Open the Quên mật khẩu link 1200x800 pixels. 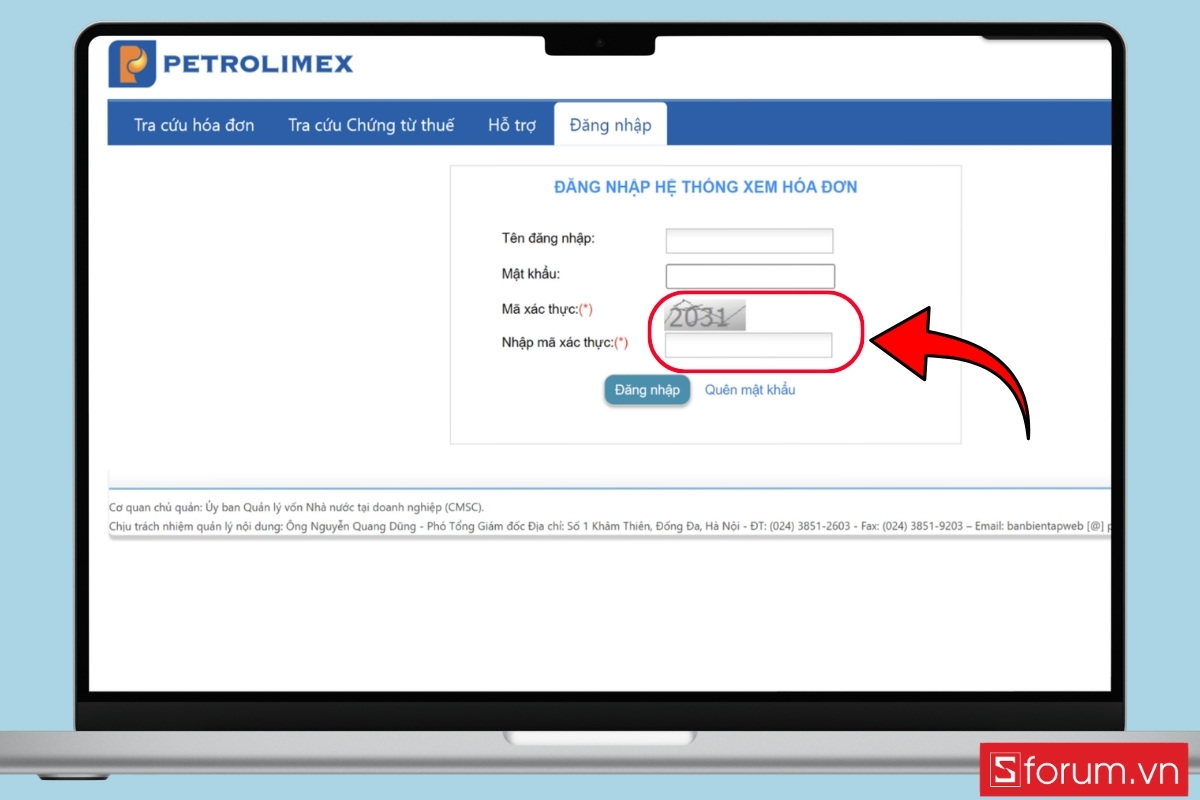(x=750, y=390)
